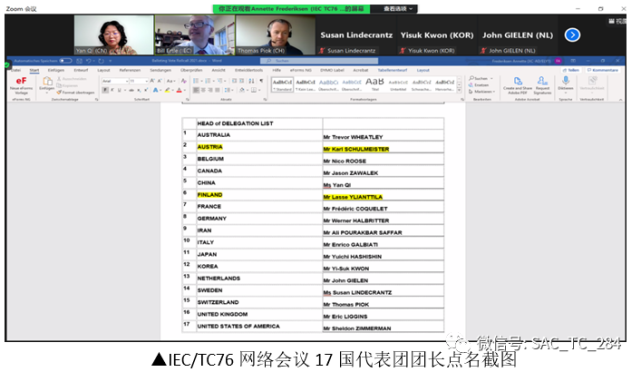Open the font size dropdown
This screenshot has width=641, height=372.
pyautogui.click(x=147, y=81)
